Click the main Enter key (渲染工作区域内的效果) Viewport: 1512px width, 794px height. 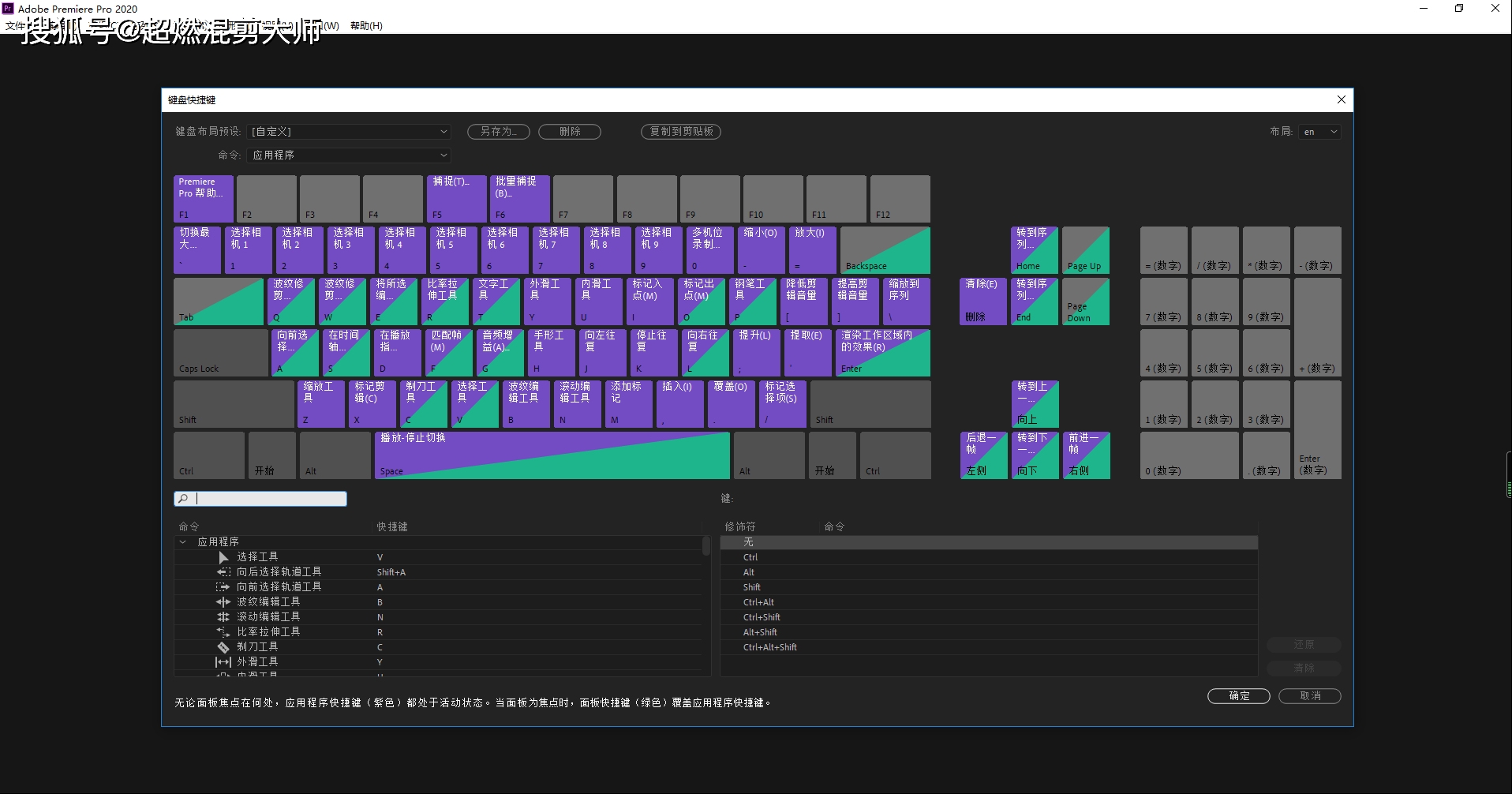pyautogui.click(x=883, y=353)
